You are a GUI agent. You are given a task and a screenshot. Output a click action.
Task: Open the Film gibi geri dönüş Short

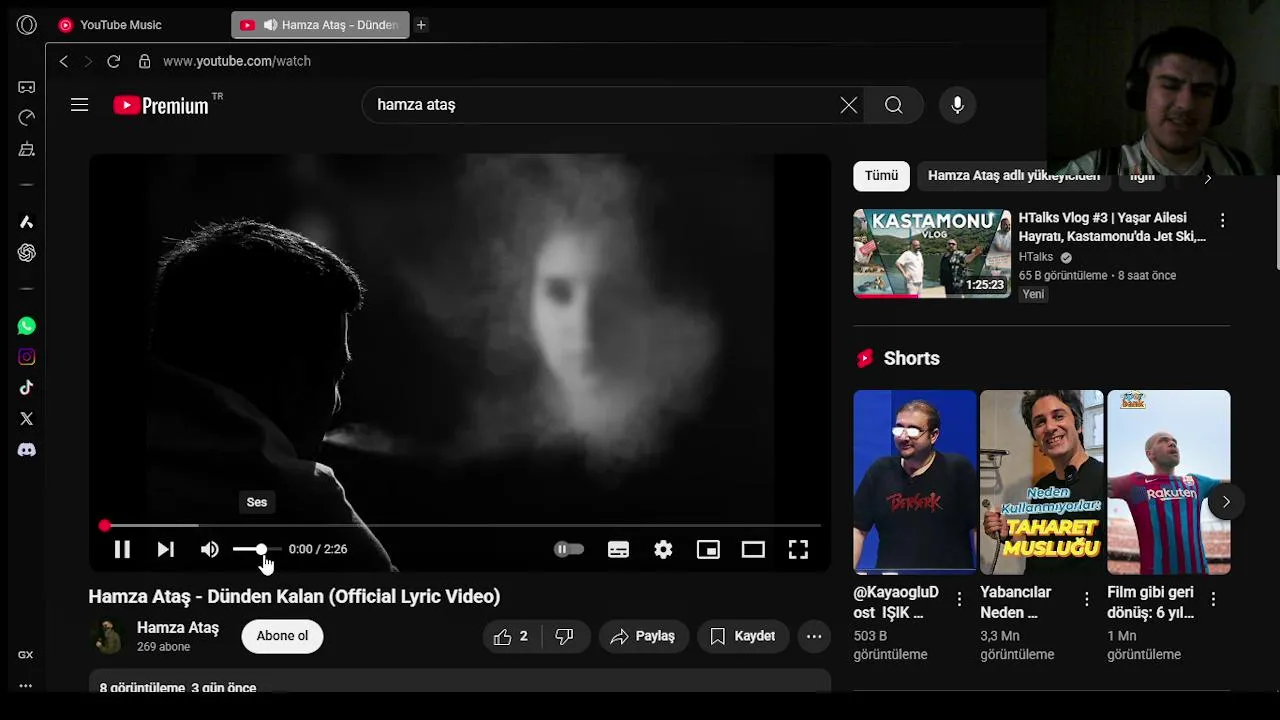point(1169,482)
